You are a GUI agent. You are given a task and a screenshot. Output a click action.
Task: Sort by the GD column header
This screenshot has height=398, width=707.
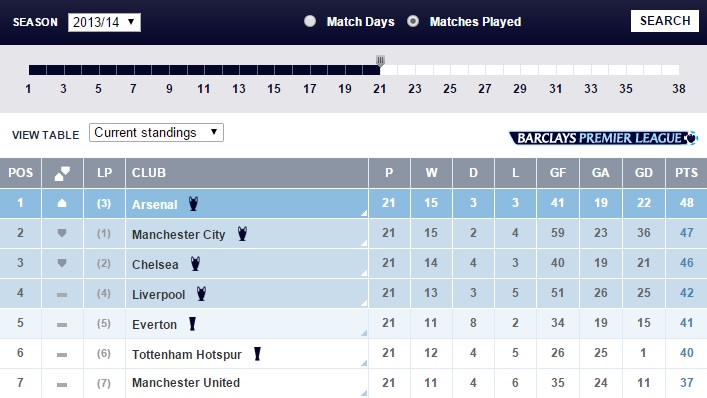[x=643, y=173]
